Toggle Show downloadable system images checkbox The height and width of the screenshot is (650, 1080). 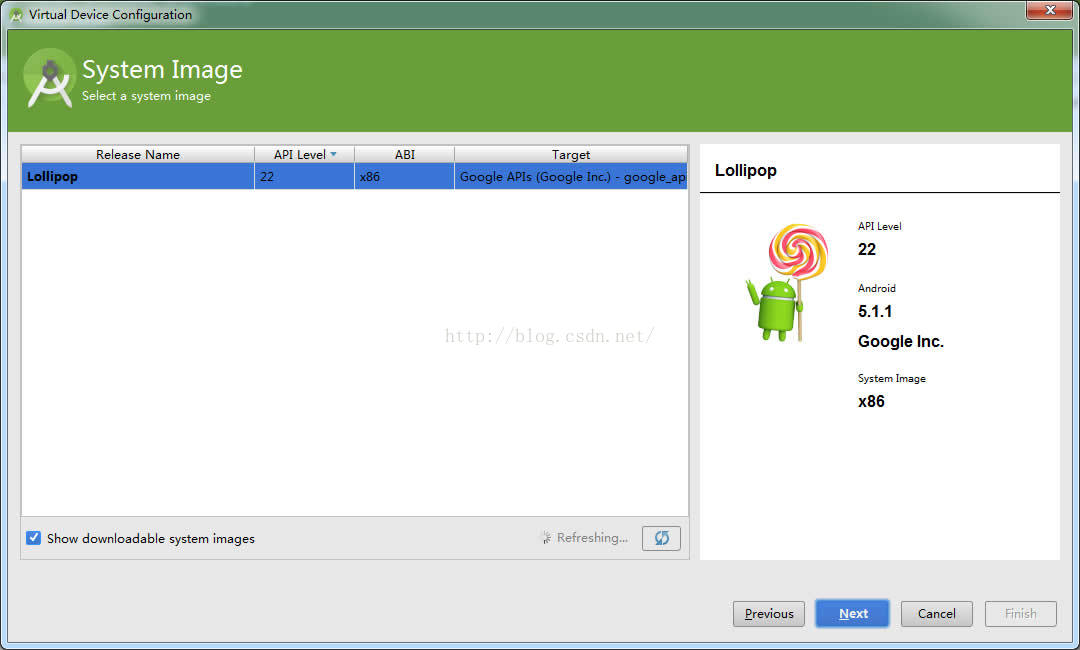tap(33, 538)
